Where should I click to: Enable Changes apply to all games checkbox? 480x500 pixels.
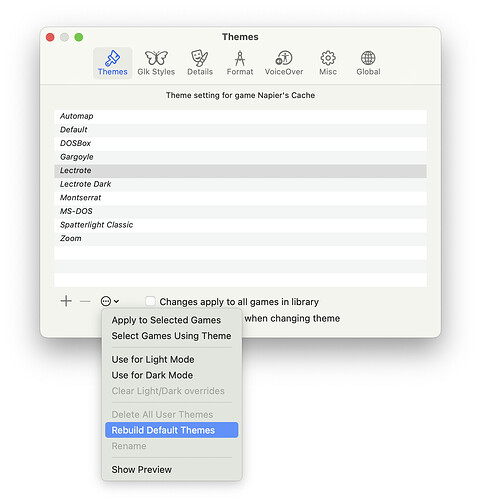tap(150, 301)
